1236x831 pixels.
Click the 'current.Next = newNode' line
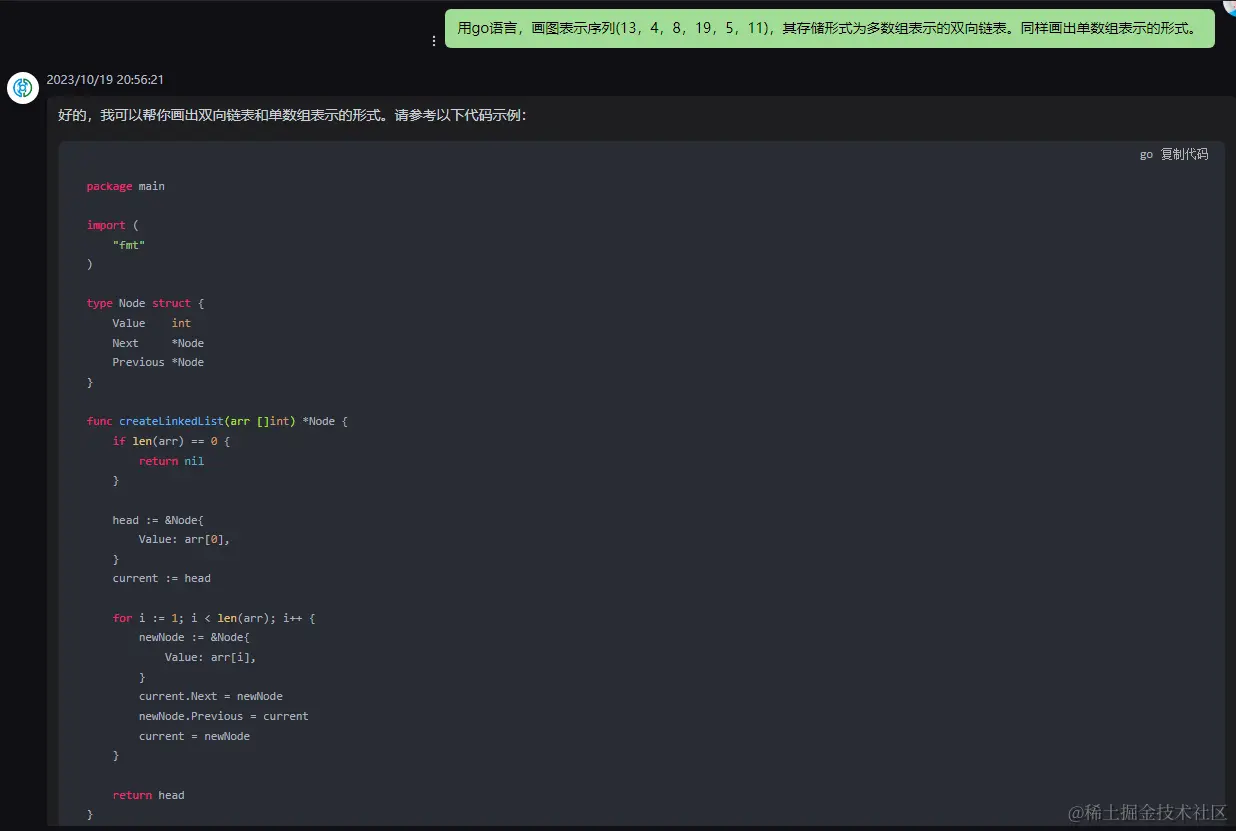(x=211, y=696)
